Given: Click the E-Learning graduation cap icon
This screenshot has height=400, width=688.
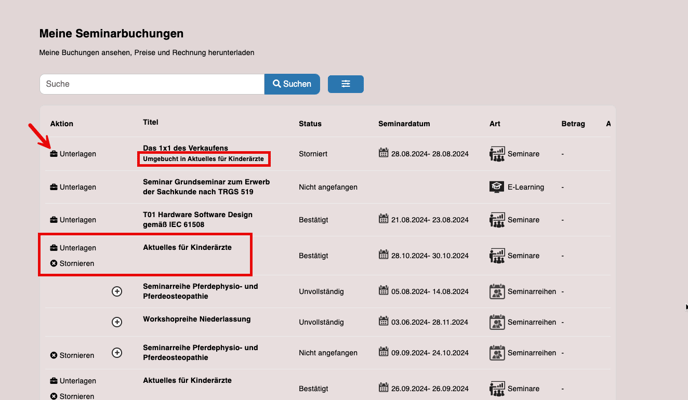Looking at the screenshot, I should click(496, 187).
